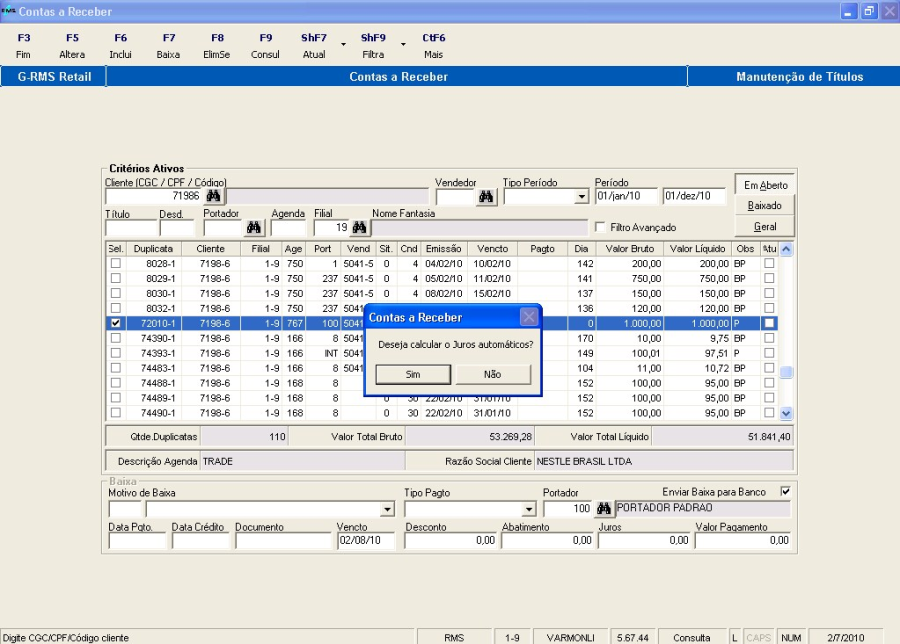Open Portador lookup binoculars in Critérios Ativos
The width and height of the screenshot is (900, 644).
point(254,228)
